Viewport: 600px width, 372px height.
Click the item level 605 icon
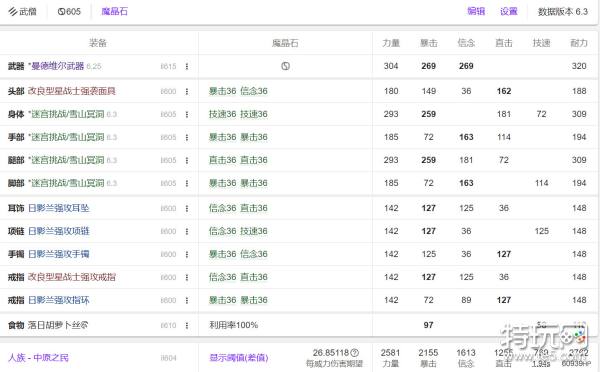pyautogui.click(x=61, y=11)
